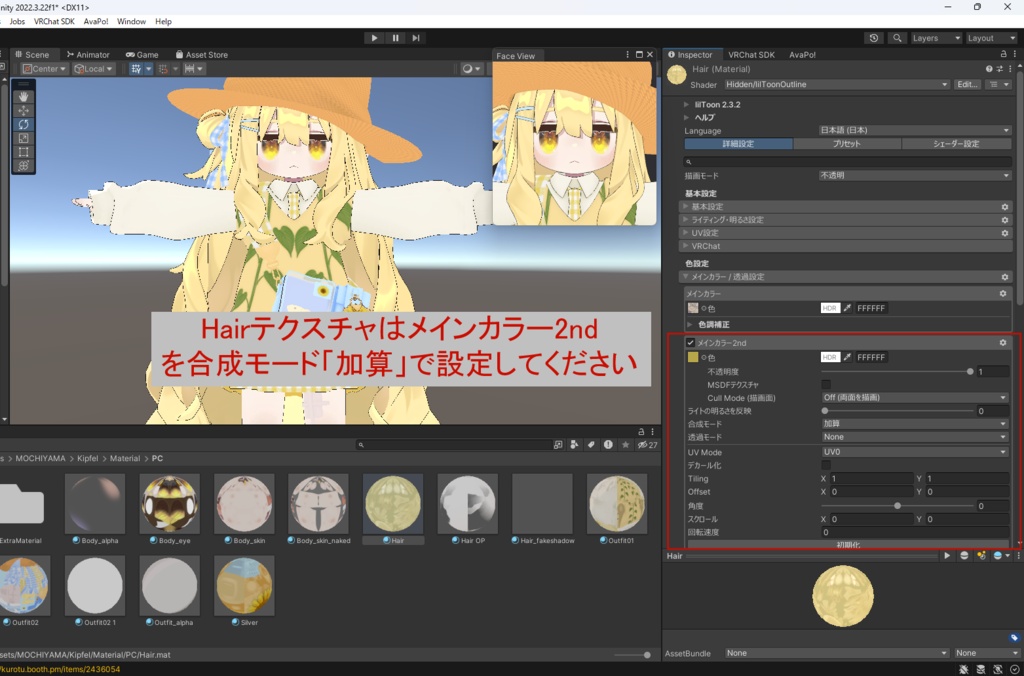Select the Rect tool in Scene view

click(24, 152)
